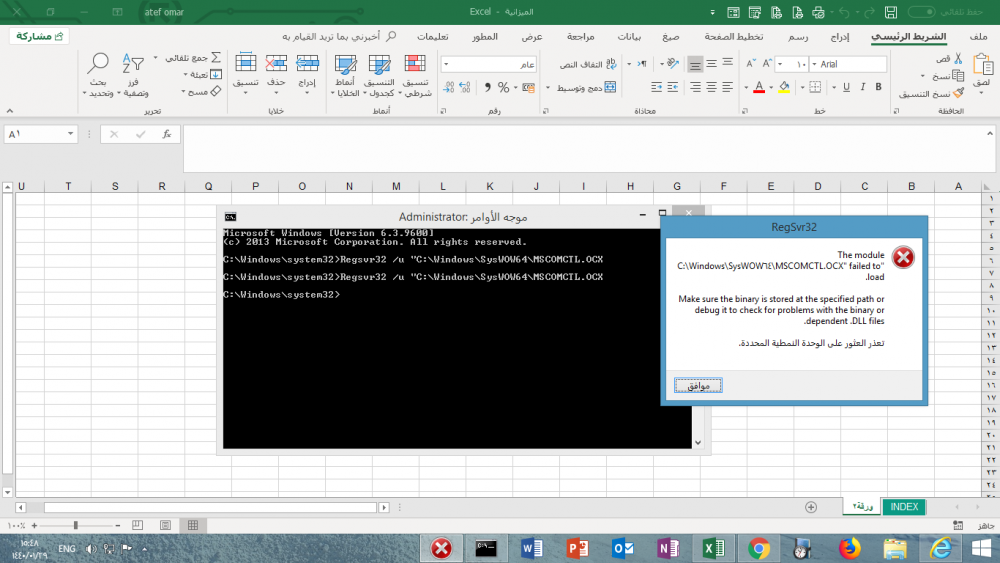This screenshot has height=563, width=1000.
Task: Open Word from the taskbar
Action: coord(531,548)
